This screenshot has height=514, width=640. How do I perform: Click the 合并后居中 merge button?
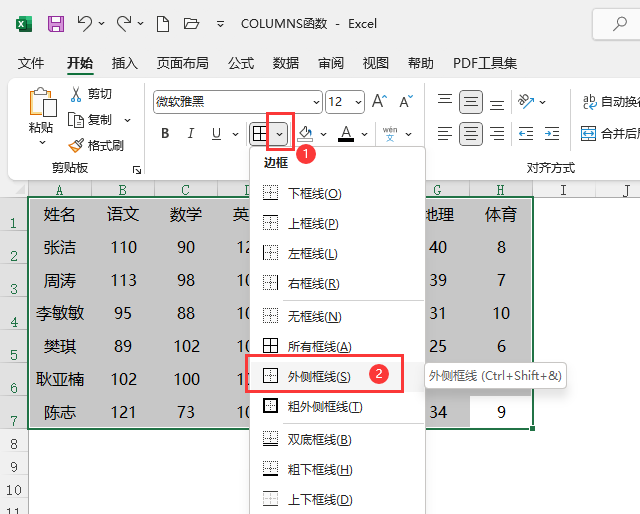[x=610, y=134]
